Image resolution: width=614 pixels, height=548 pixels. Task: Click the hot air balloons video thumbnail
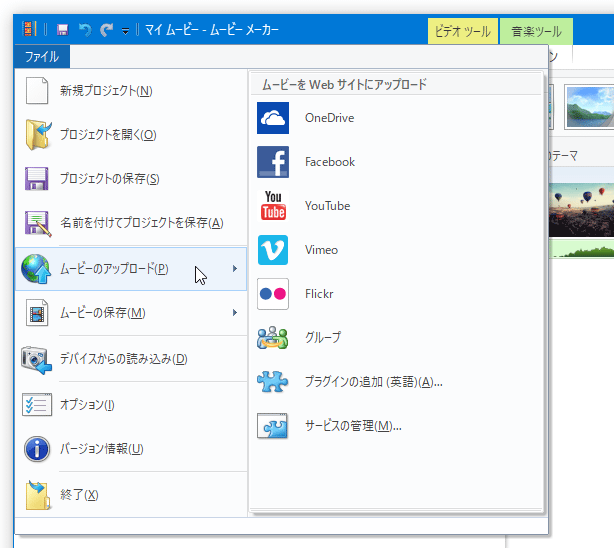[581, 210]
